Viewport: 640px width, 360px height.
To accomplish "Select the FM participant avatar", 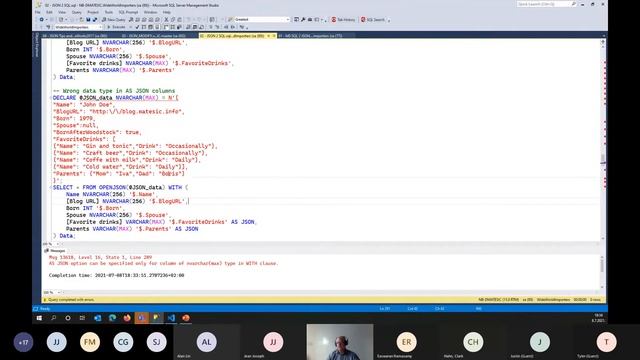I will (90, 342).
